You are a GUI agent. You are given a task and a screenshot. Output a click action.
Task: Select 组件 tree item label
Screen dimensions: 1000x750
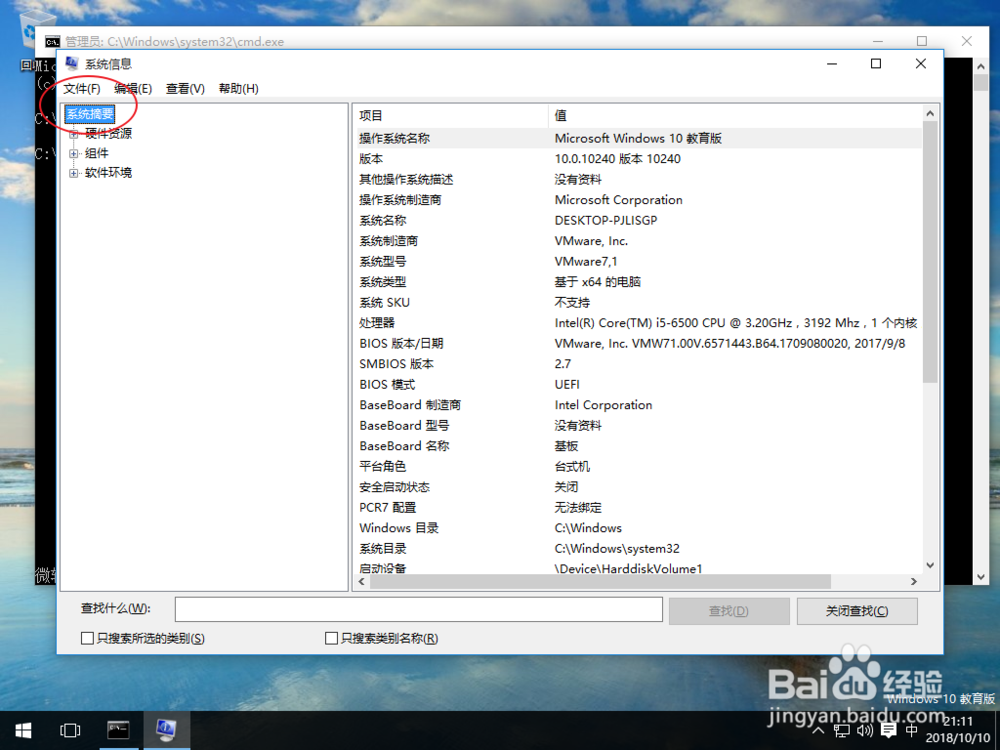click(97, 154)
